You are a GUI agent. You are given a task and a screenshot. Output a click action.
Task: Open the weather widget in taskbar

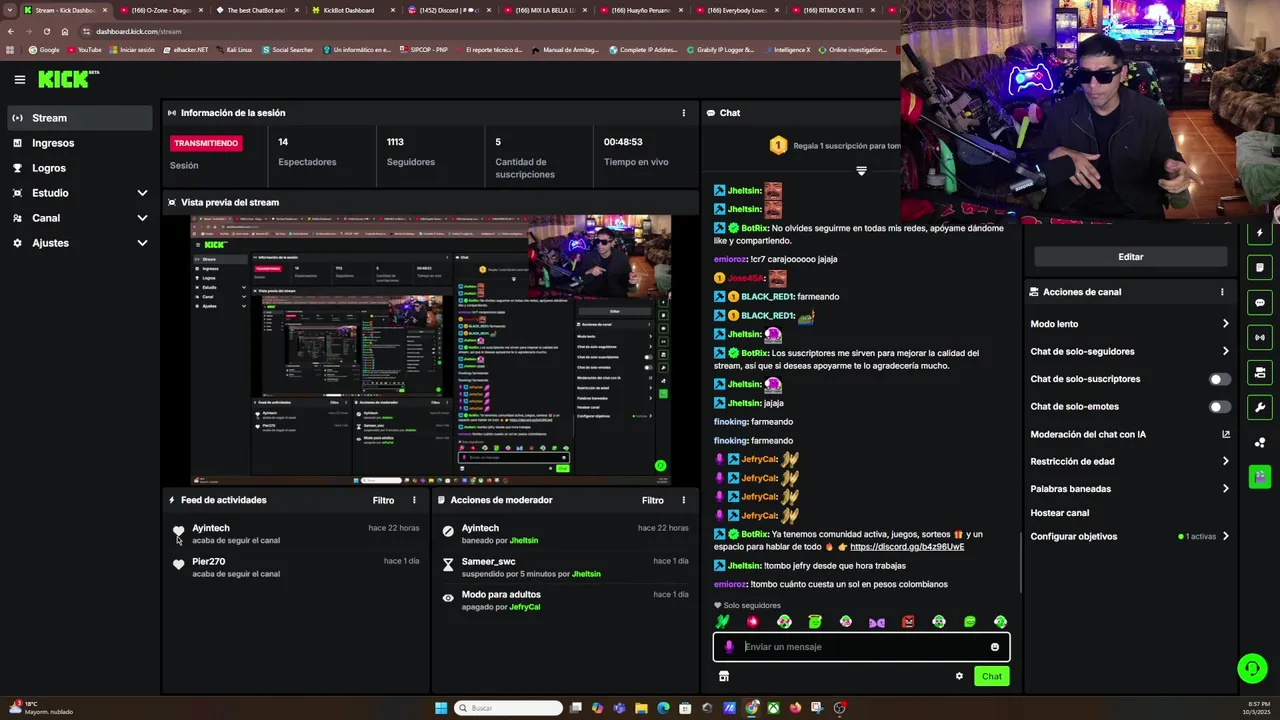(x=40, y=708)
